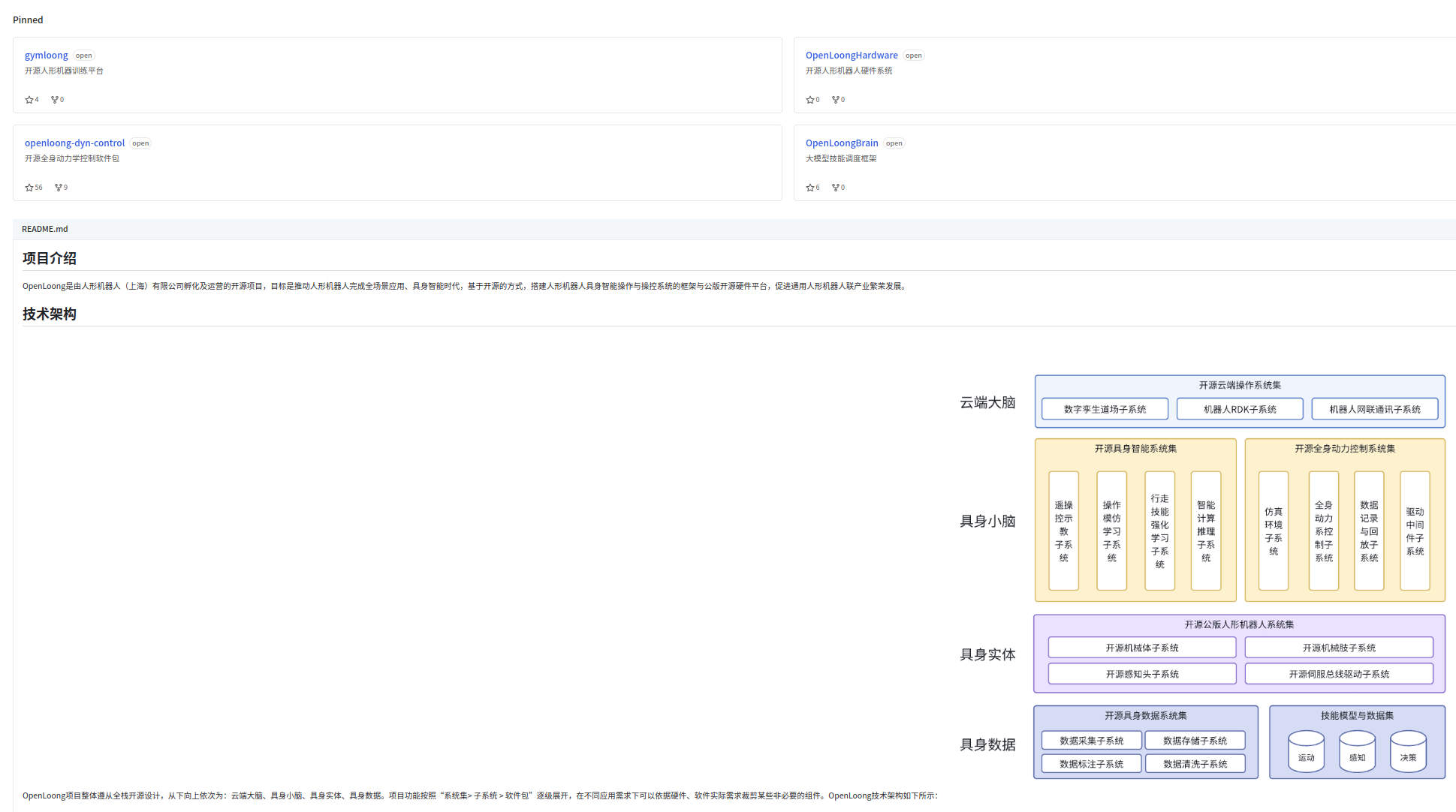
Task: Click the open badge next to gymloong
Action: (x=83, y=56)
